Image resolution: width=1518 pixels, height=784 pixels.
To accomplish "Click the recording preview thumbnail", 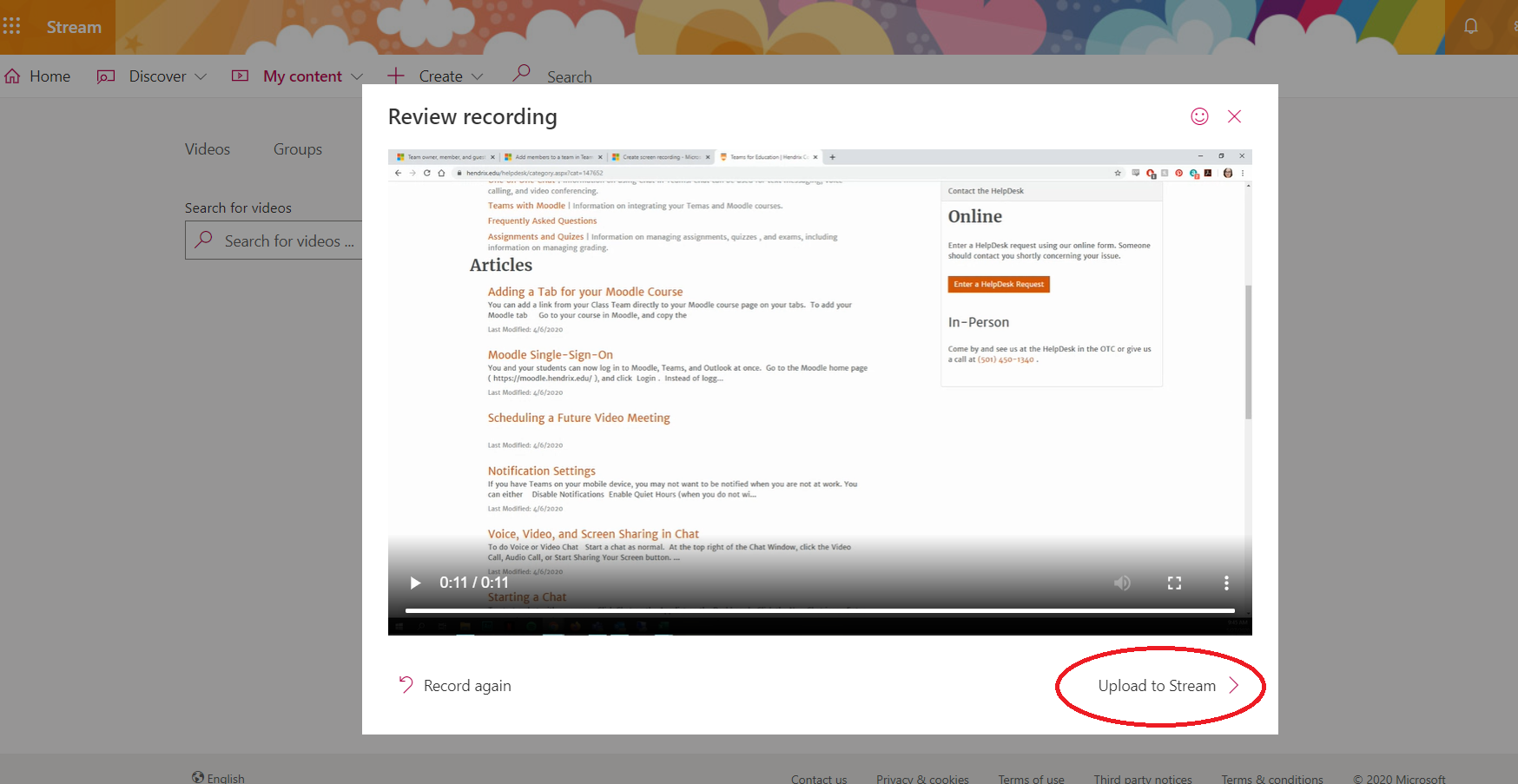I will tap(820, 392).
